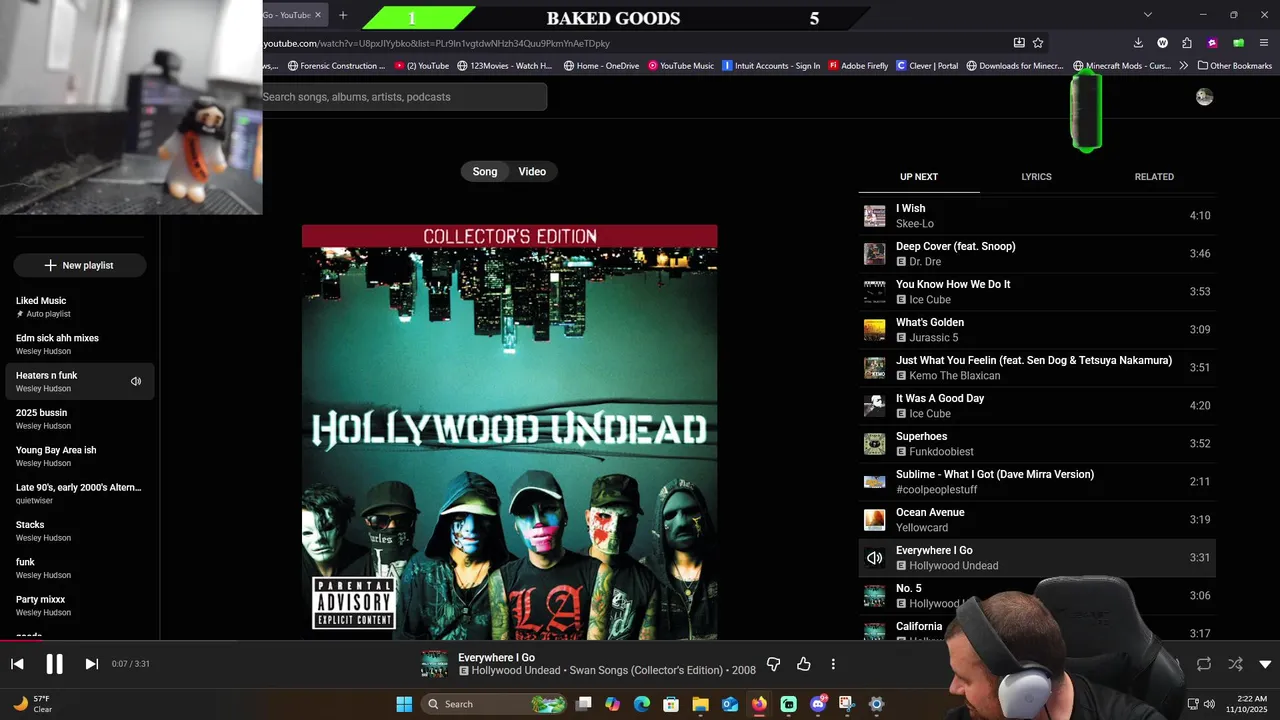Create a New playlist
1280x720 pixels.
(x=79, y=265)
